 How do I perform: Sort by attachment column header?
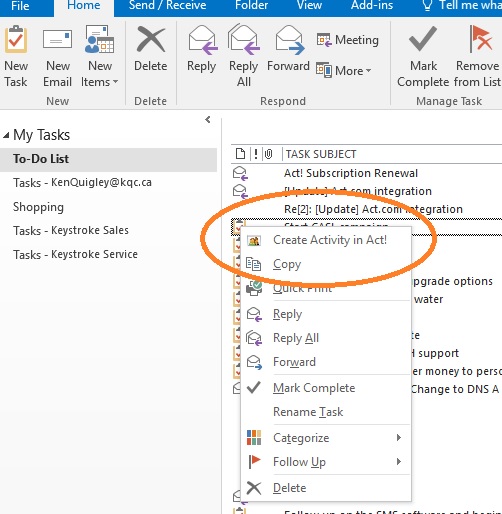(268, 154)
